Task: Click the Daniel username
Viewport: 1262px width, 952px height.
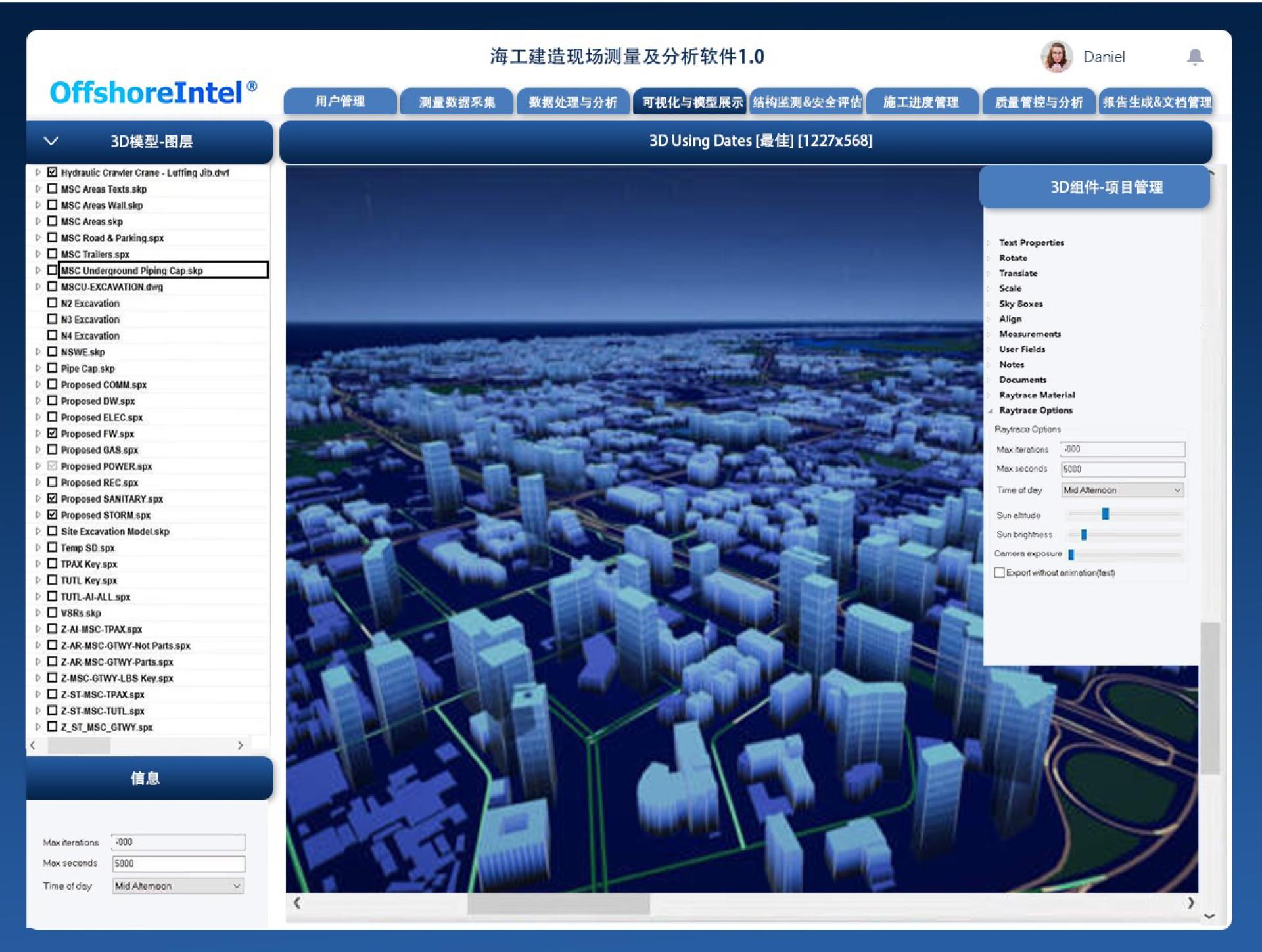Action: point(1104,57)
